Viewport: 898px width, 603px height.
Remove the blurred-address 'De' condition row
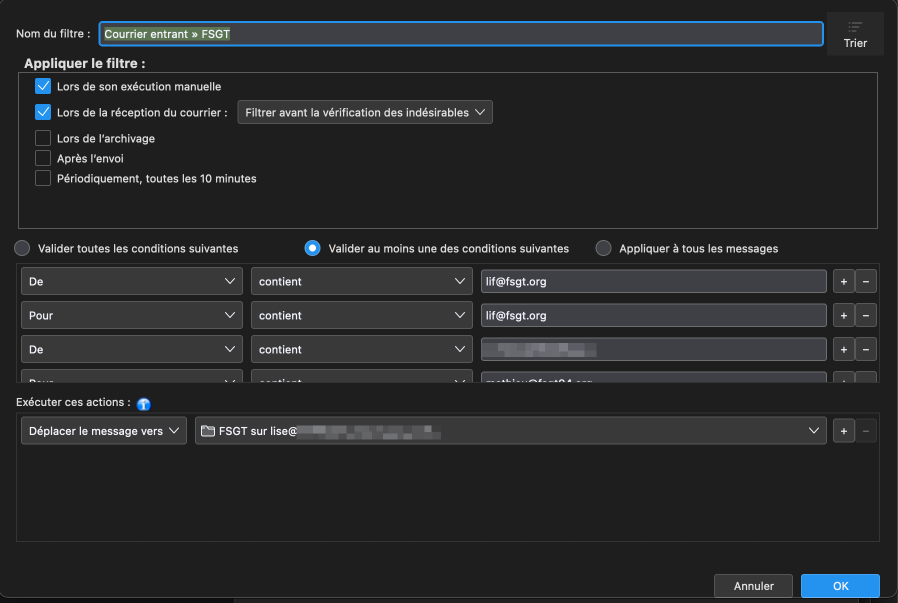click(865, 349)
